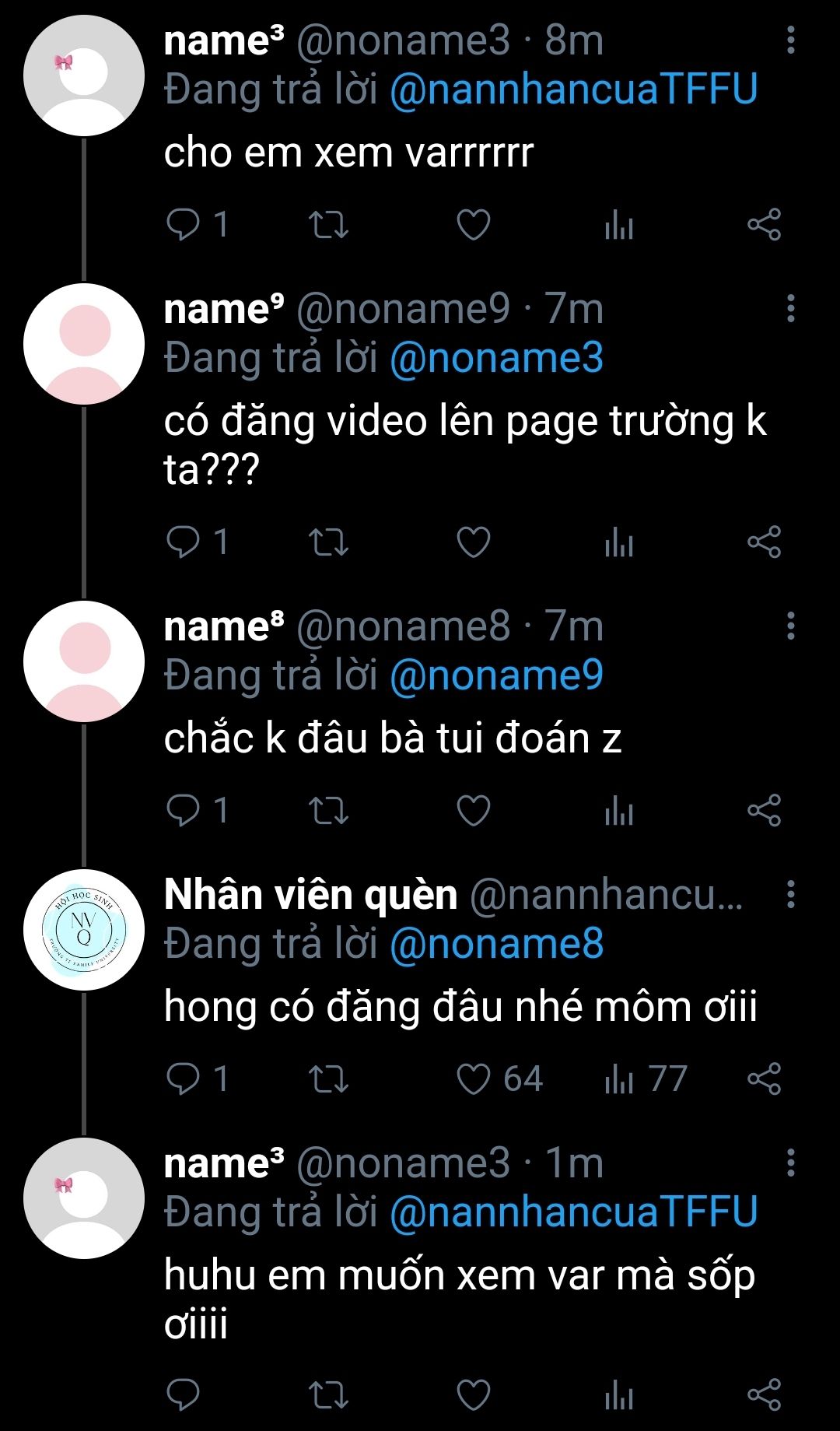The width and height of the screenshot is (840, 1431).
Task: Share the last "huhu em muốn xem" tweet
Action: point(764,1394)
